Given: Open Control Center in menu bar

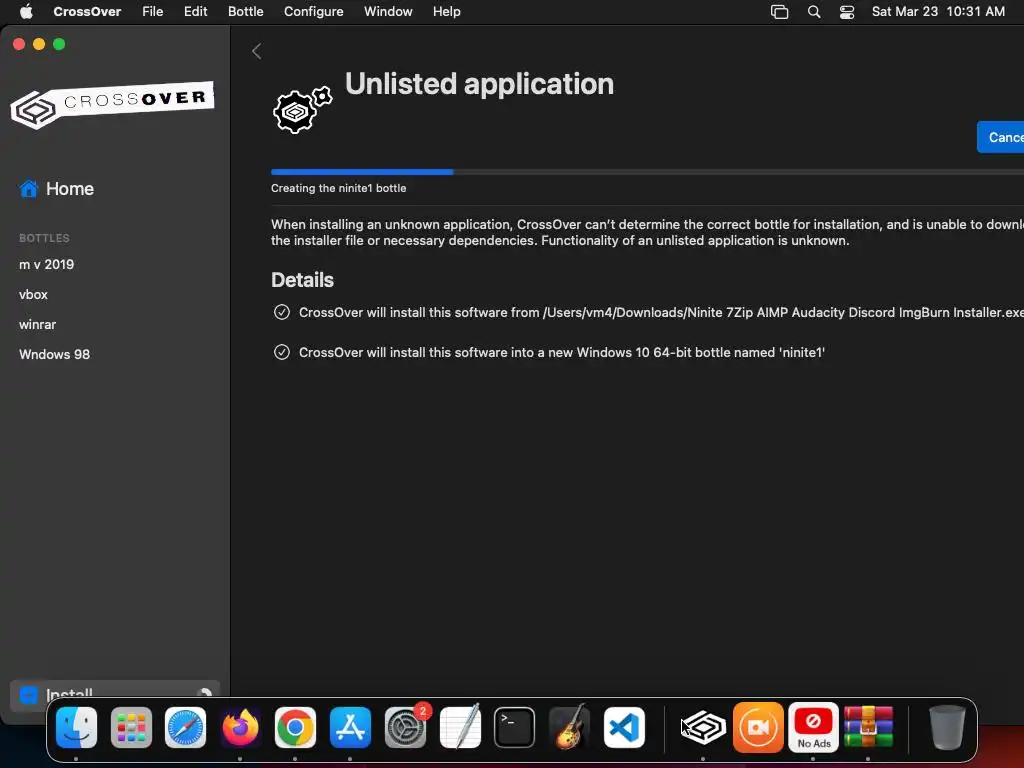Looking at the screenshot, I should pos(847,12).
